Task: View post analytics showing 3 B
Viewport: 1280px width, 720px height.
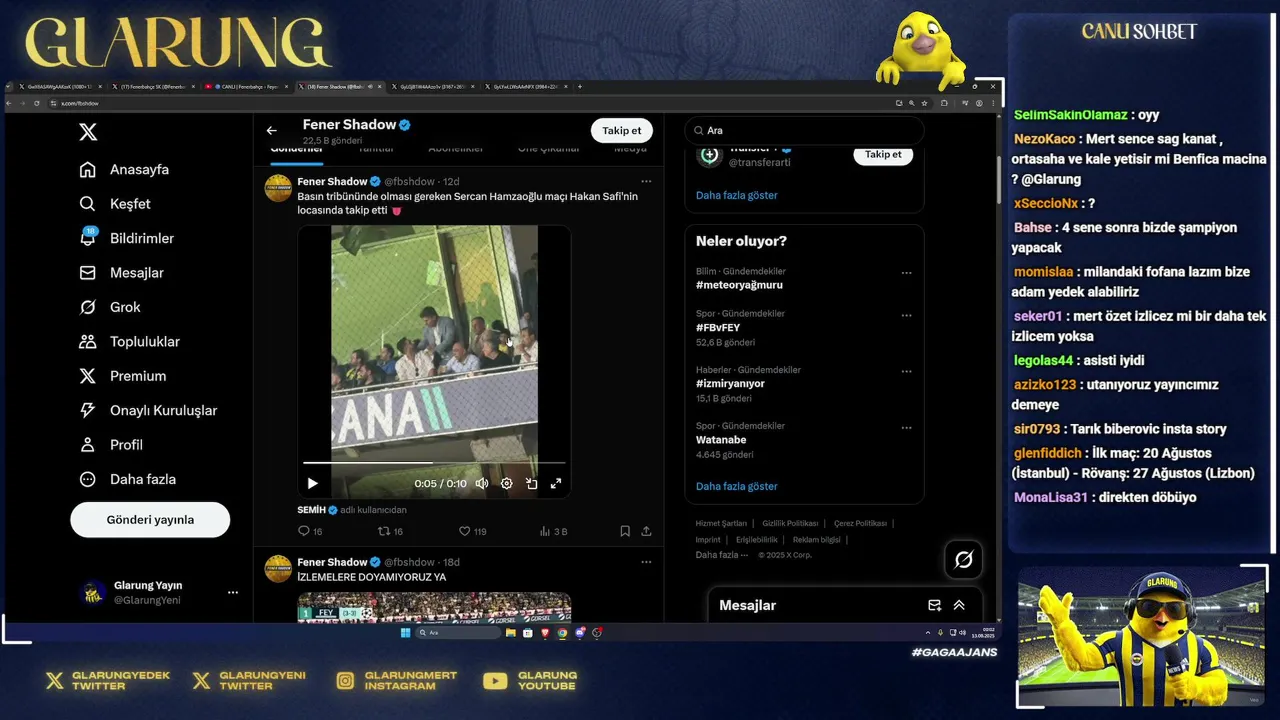Action: tap(553, 531)
